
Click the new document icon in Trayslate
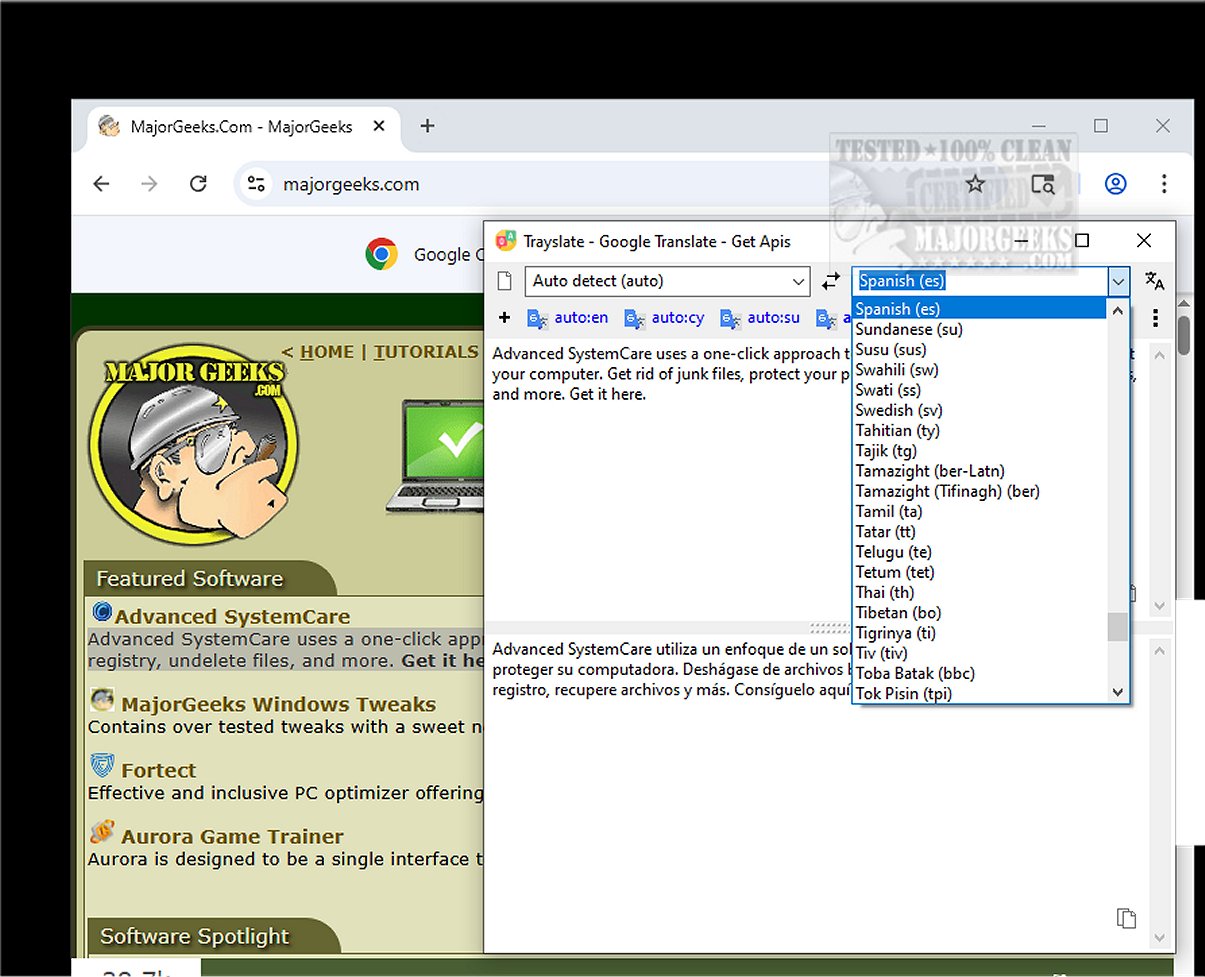505,281
